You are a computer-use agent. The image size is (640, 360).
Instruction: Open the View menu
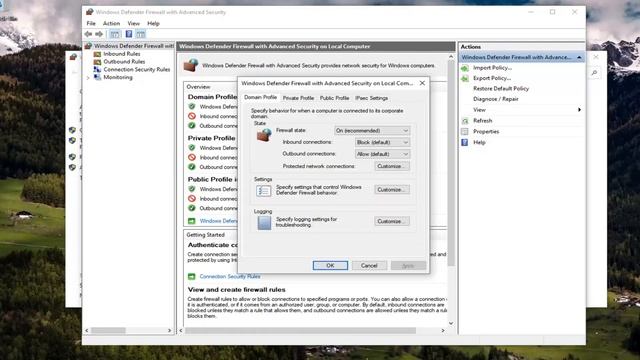point(133,24)
